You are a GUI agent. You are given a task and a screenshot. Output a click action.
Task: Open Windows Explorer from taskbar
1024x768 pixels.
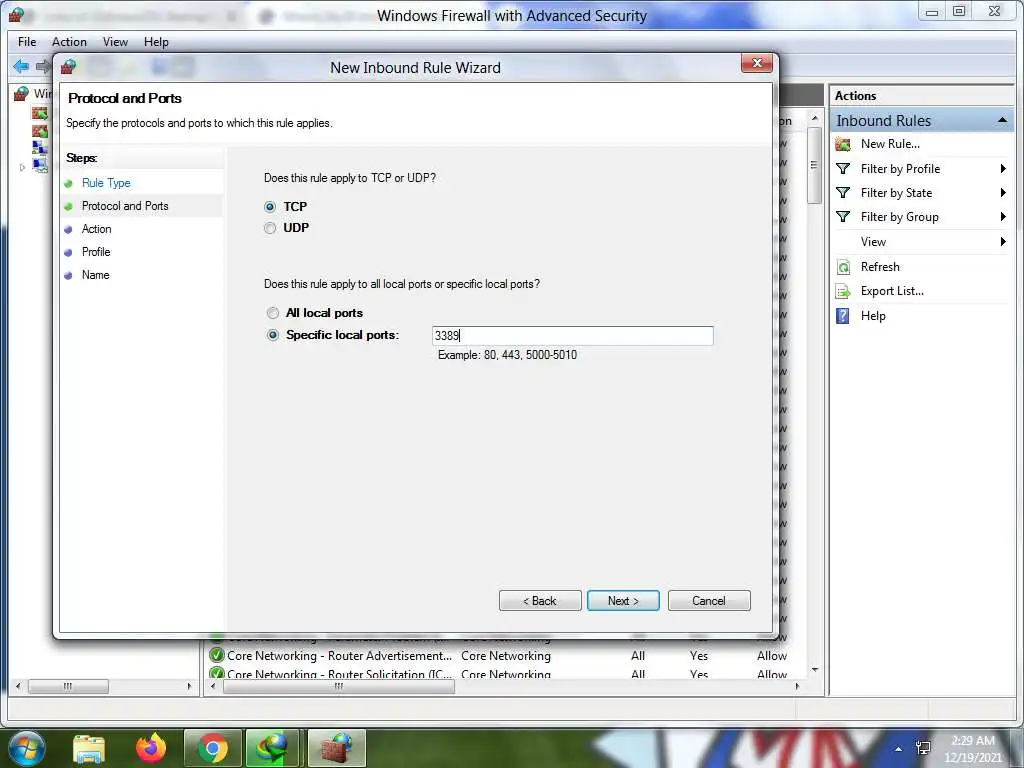point(89,748)
